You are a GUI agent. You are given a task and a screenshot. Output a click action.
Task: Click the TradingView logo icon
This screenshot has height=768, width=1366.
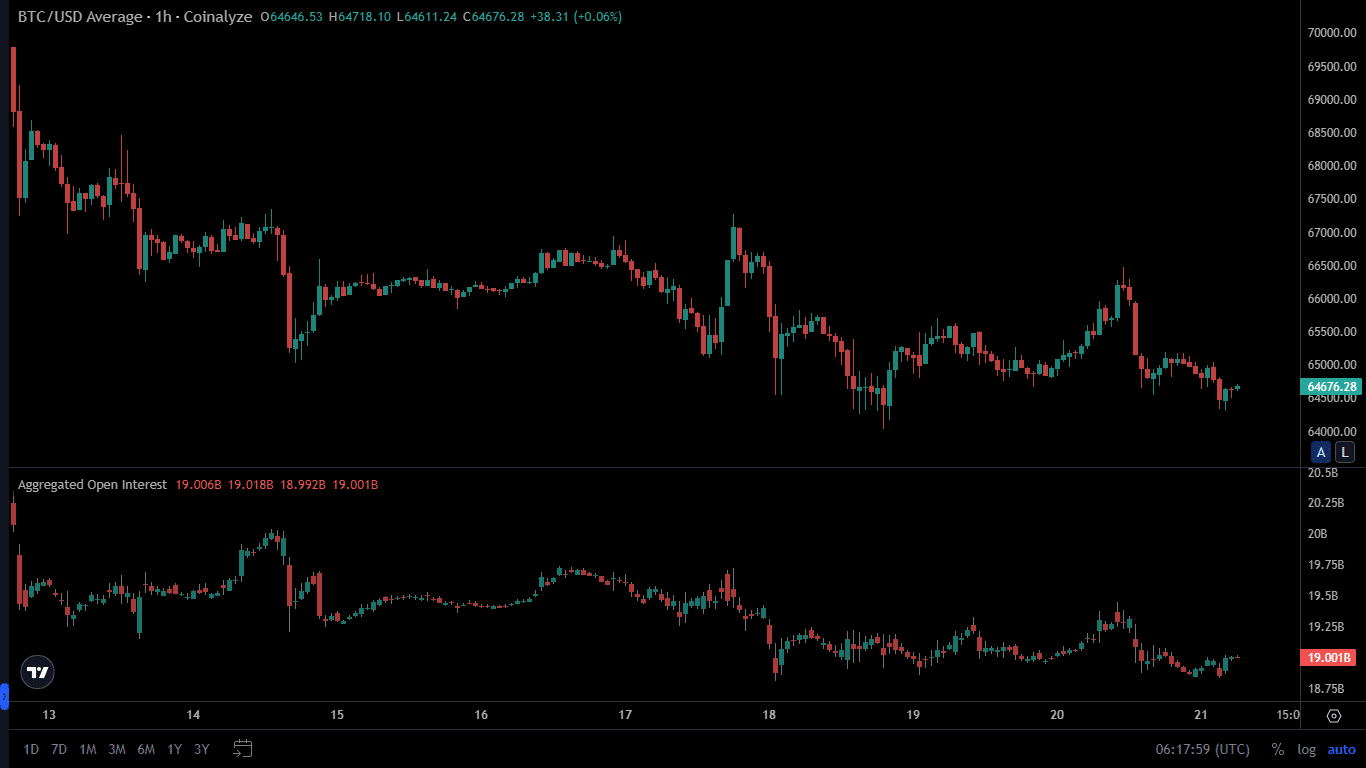(x=38, y=673)
